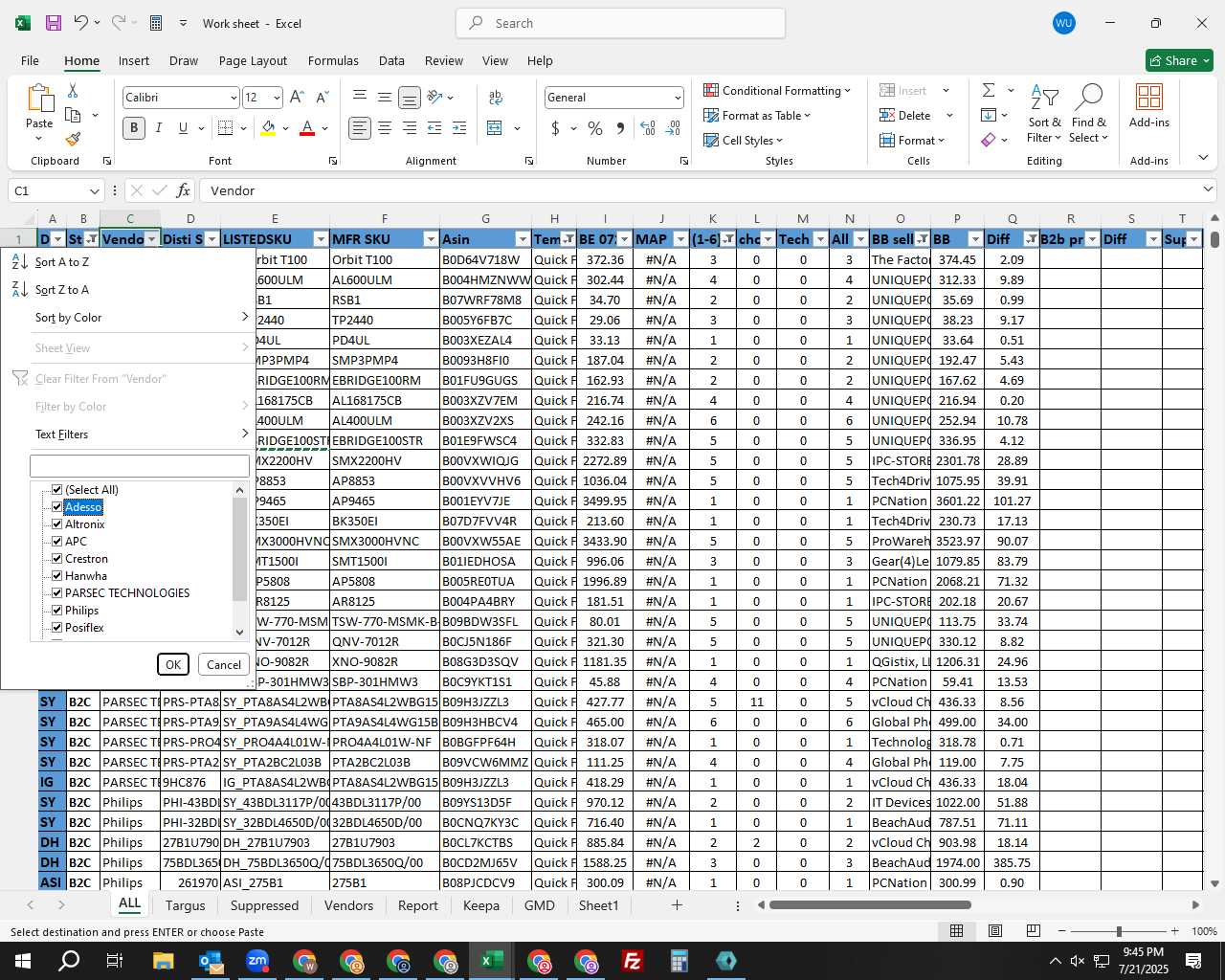Open the Sort by Color submenu
1225x980 pixels.
click(129, 318)
